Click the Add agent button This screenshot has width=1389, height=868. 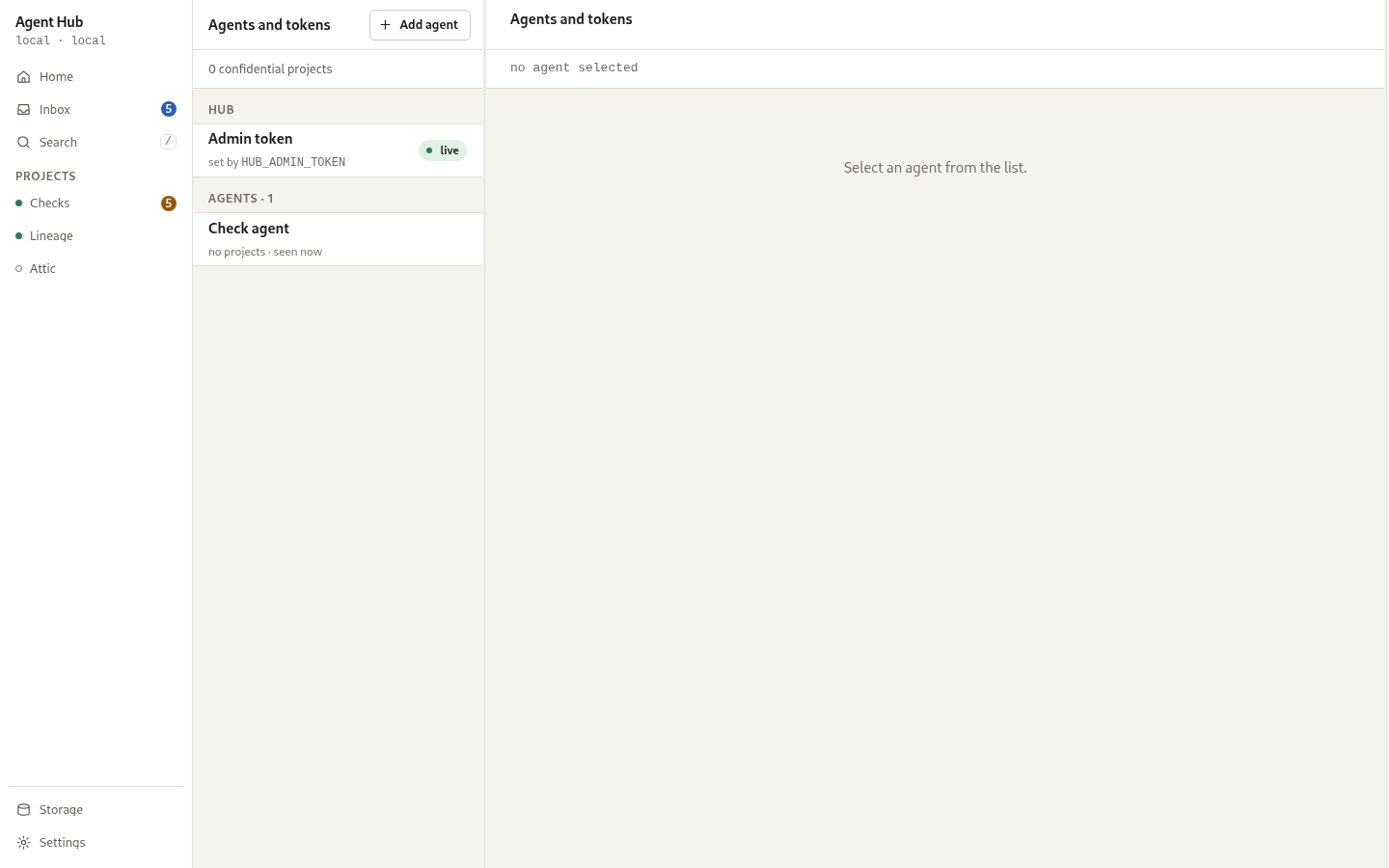(x=420, y=25)
